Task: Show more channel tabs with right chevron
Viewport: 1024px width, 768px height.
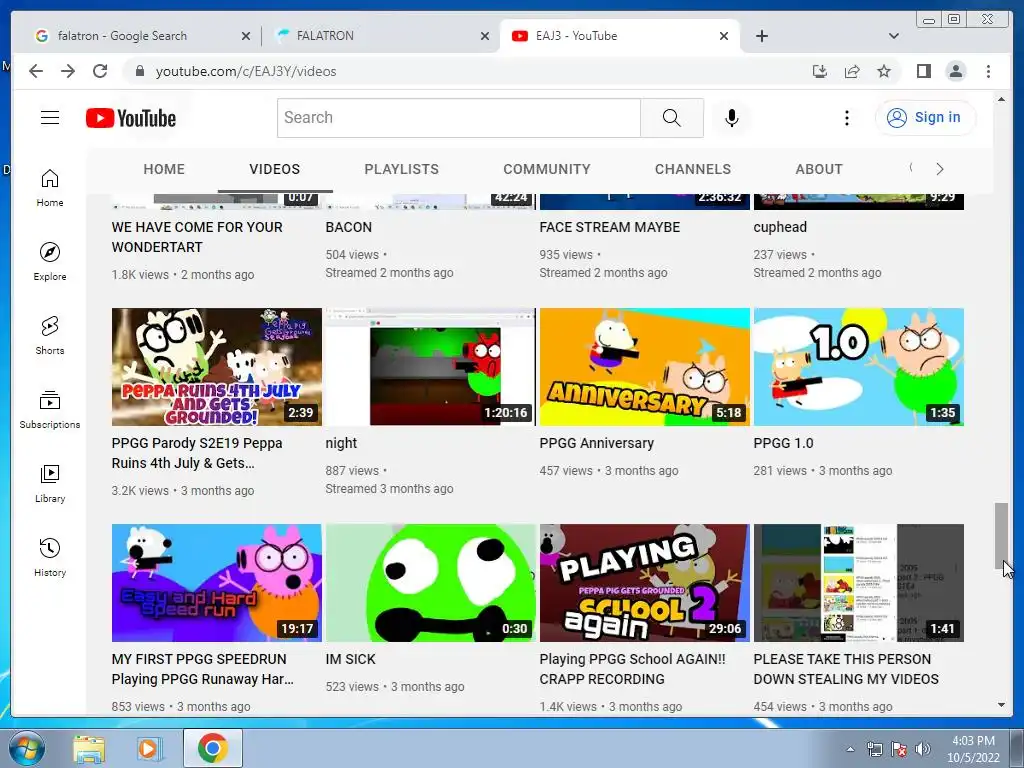Action: pyautogui.click(x=940, y=169)
